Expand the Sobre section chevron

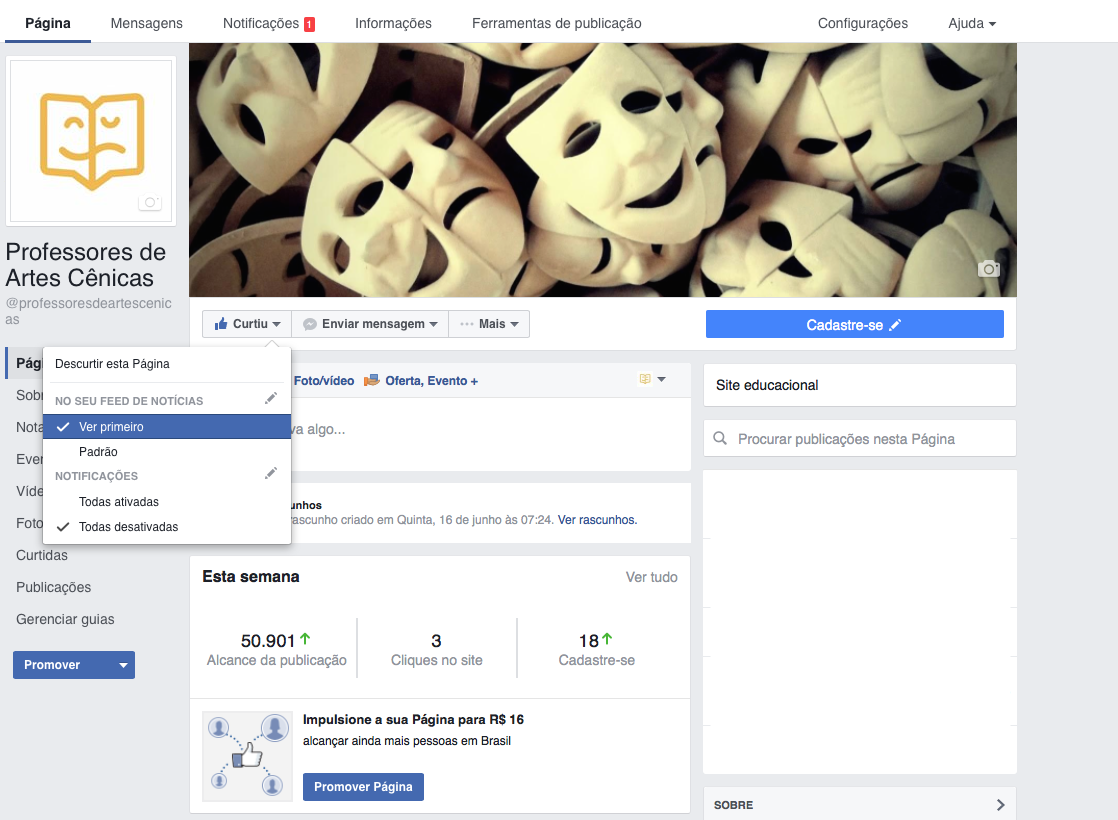pos(1000,805)
